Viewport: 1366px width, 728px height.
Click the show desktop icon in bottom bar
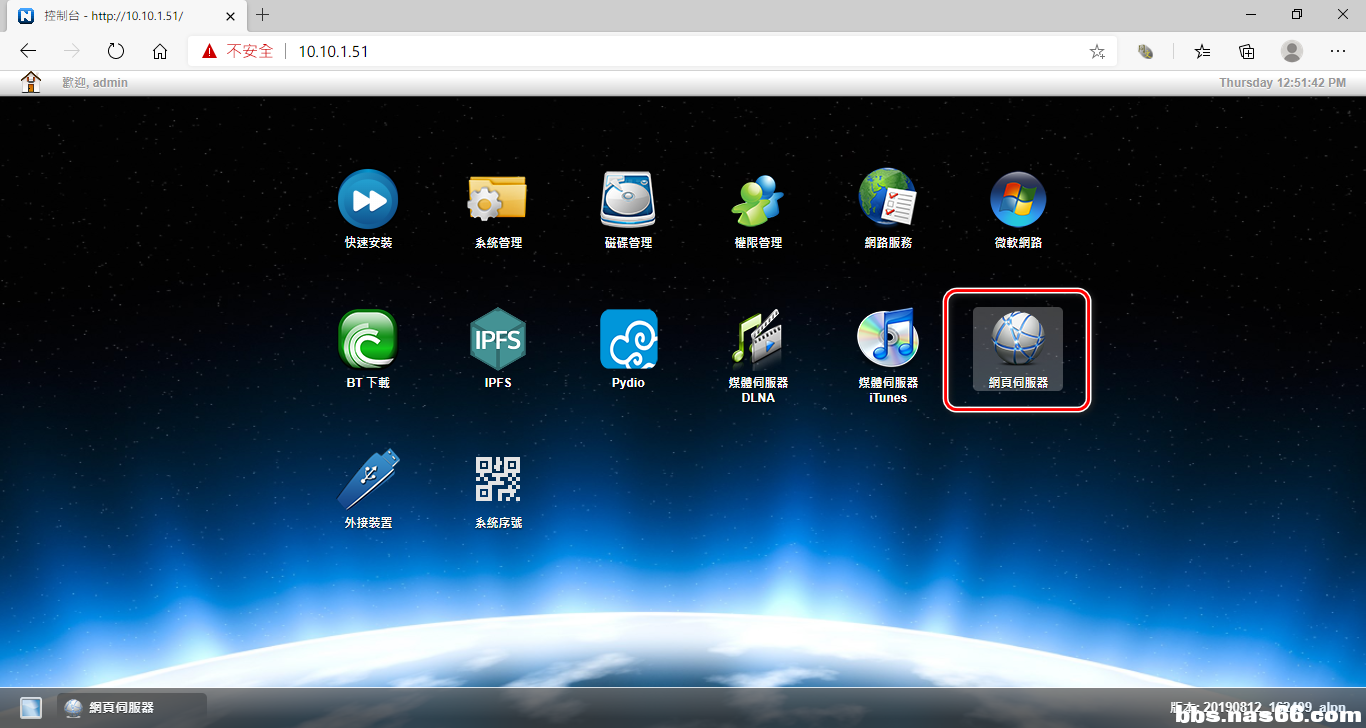click(x=31, y=708)
